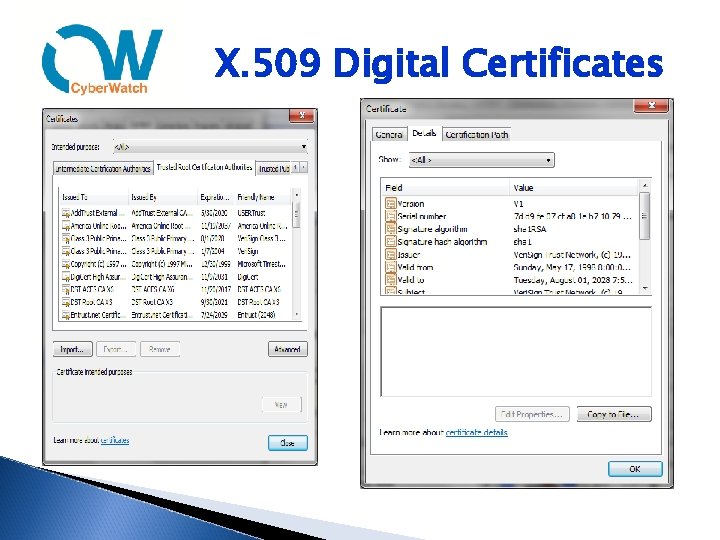Click the V1 version value
This screenshot has height=540, width=720.
518,203
